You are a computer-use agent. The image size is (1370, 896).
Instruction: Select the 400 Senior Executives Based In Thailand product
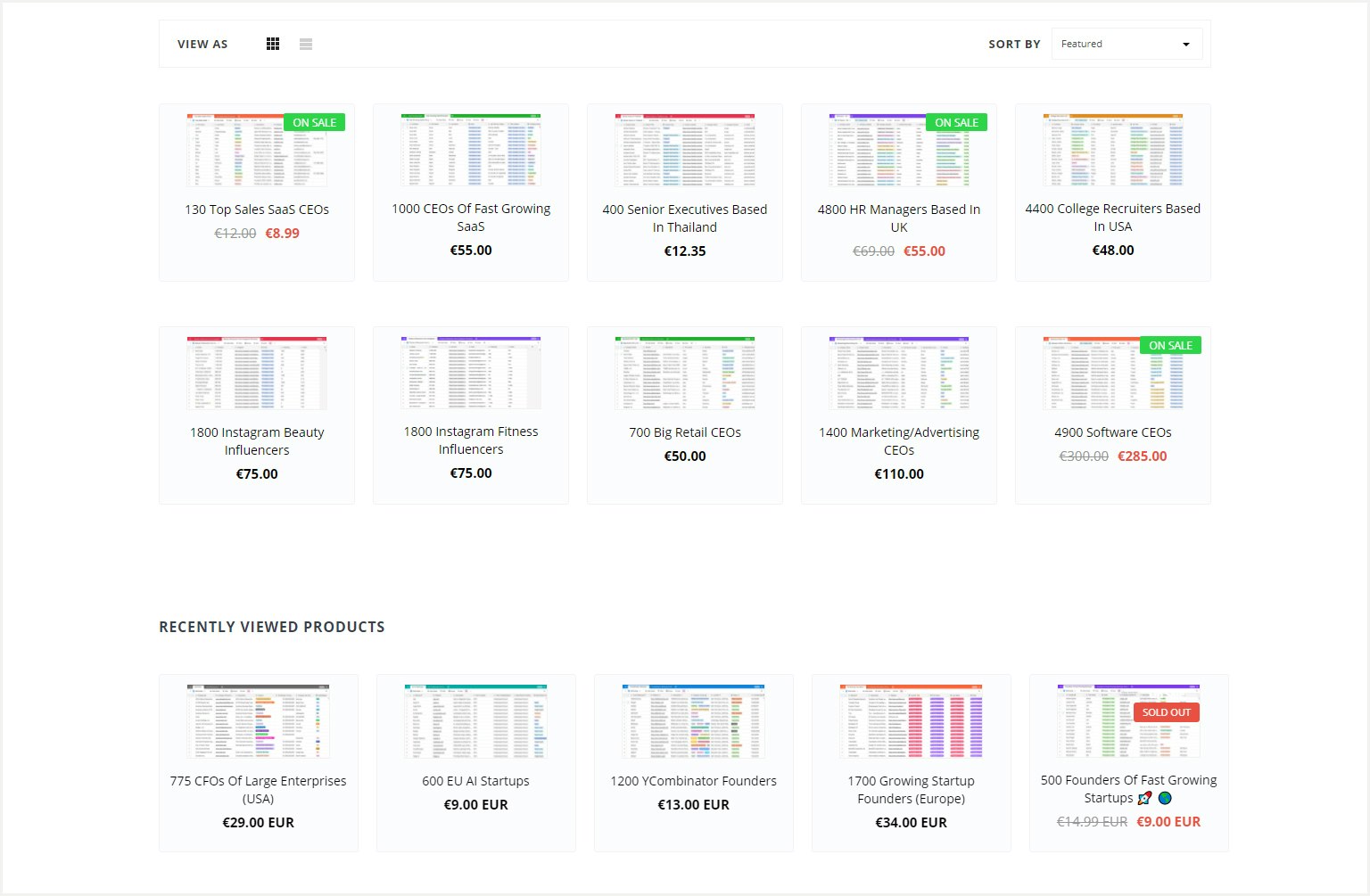pos(684,218)
